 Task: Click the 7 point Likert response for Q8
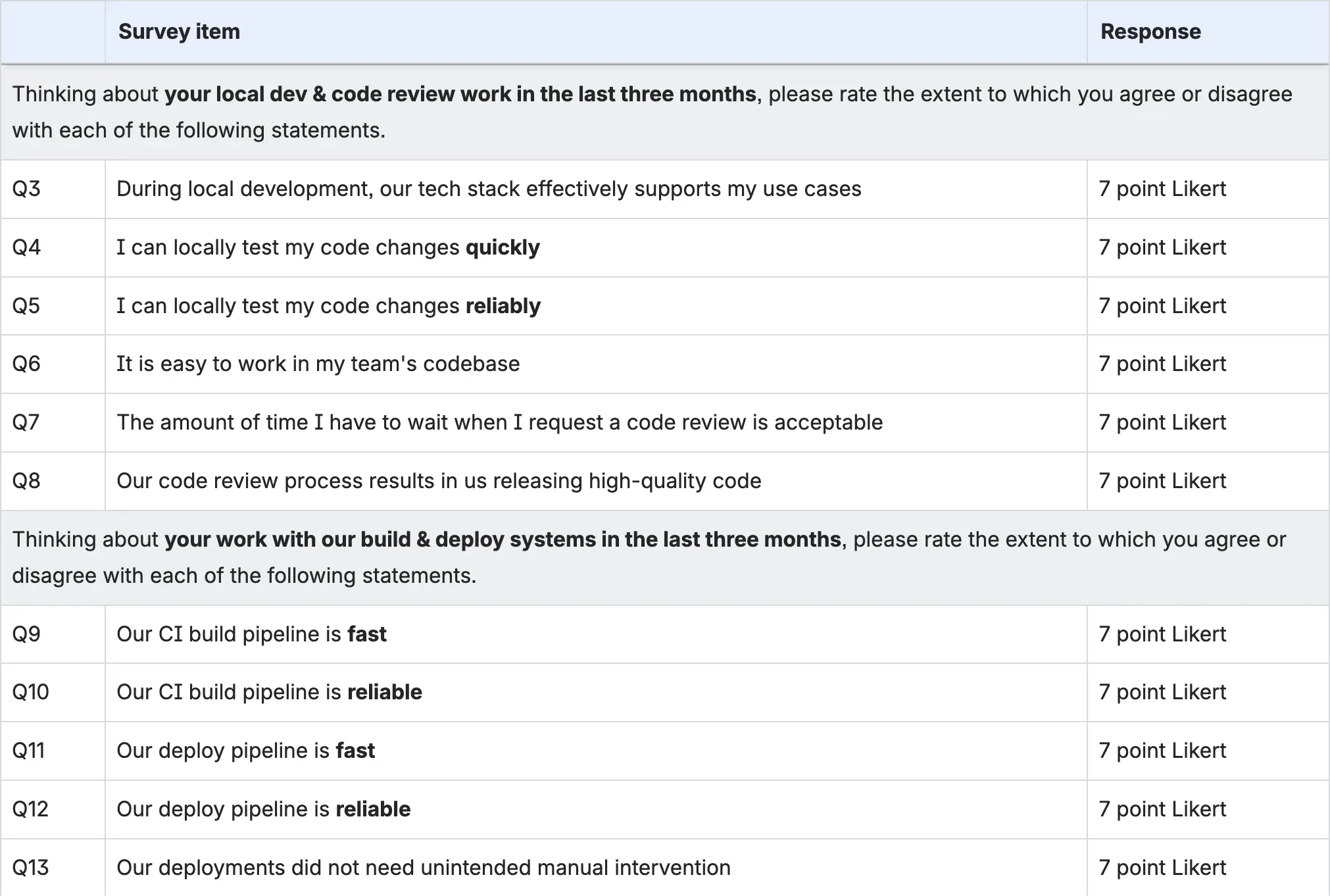click(1162, 481)
